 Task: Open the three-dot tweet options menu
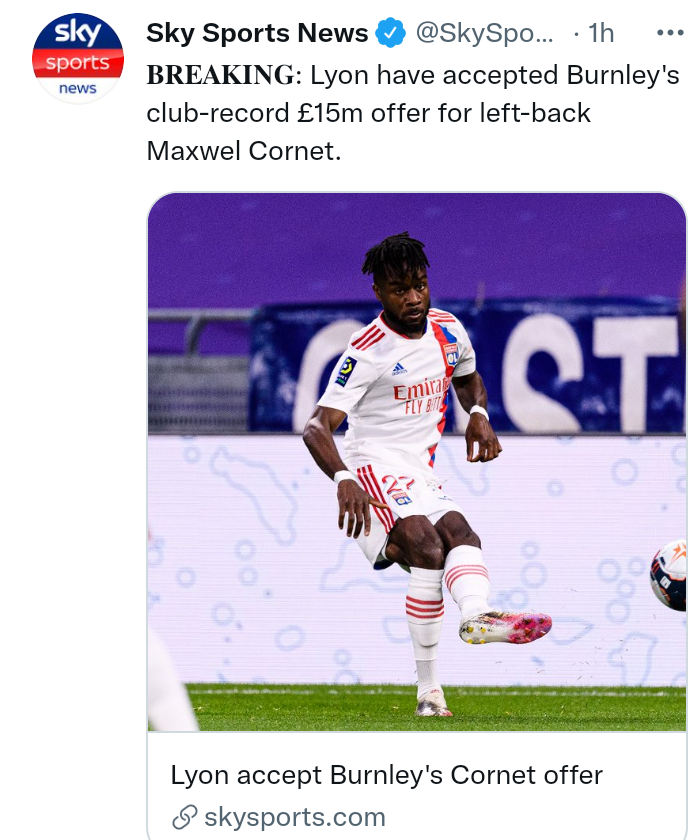[x=670, y=33]
